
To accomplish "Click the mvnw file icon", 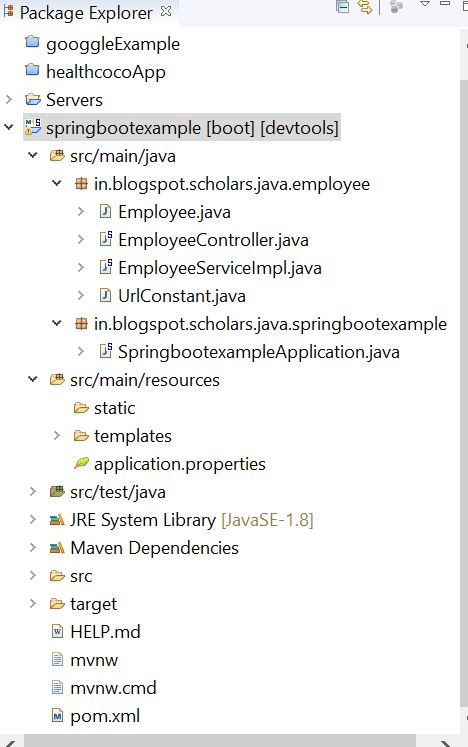I will coord(57,660).
